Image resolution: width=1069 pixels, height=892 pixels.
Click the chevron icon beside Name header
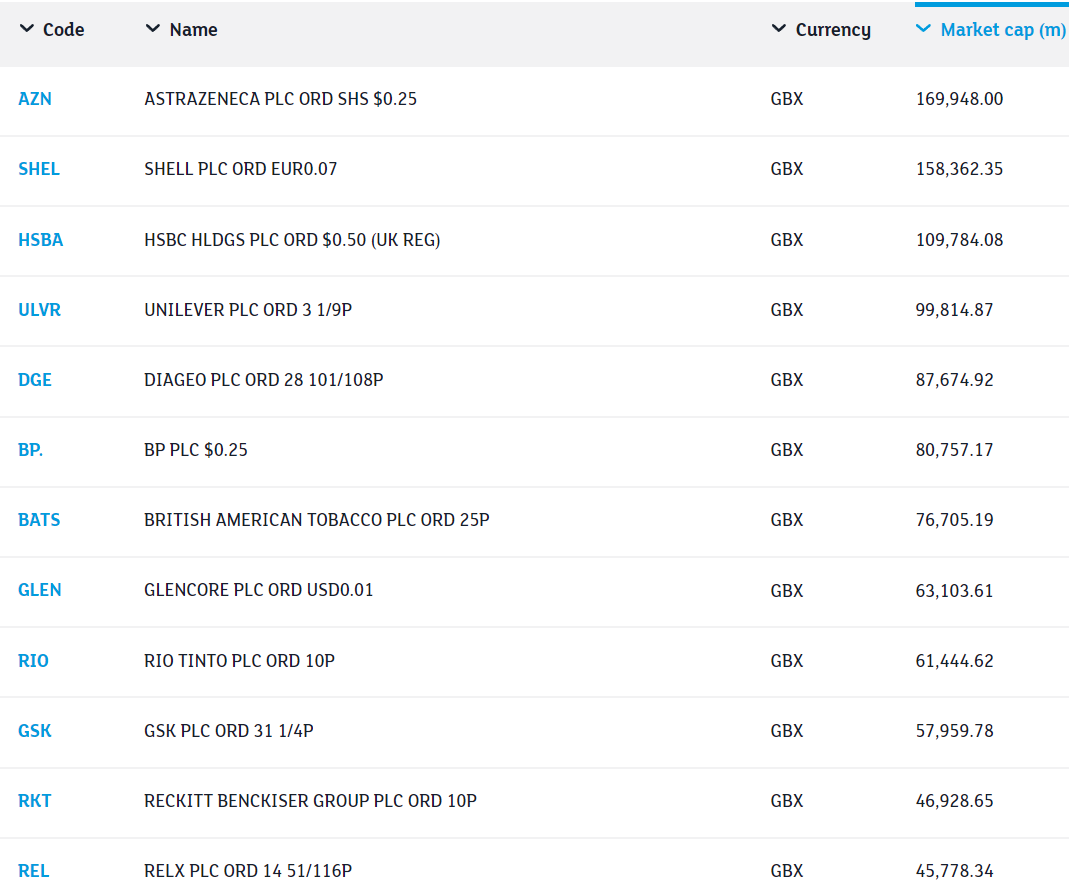(153, 29)
